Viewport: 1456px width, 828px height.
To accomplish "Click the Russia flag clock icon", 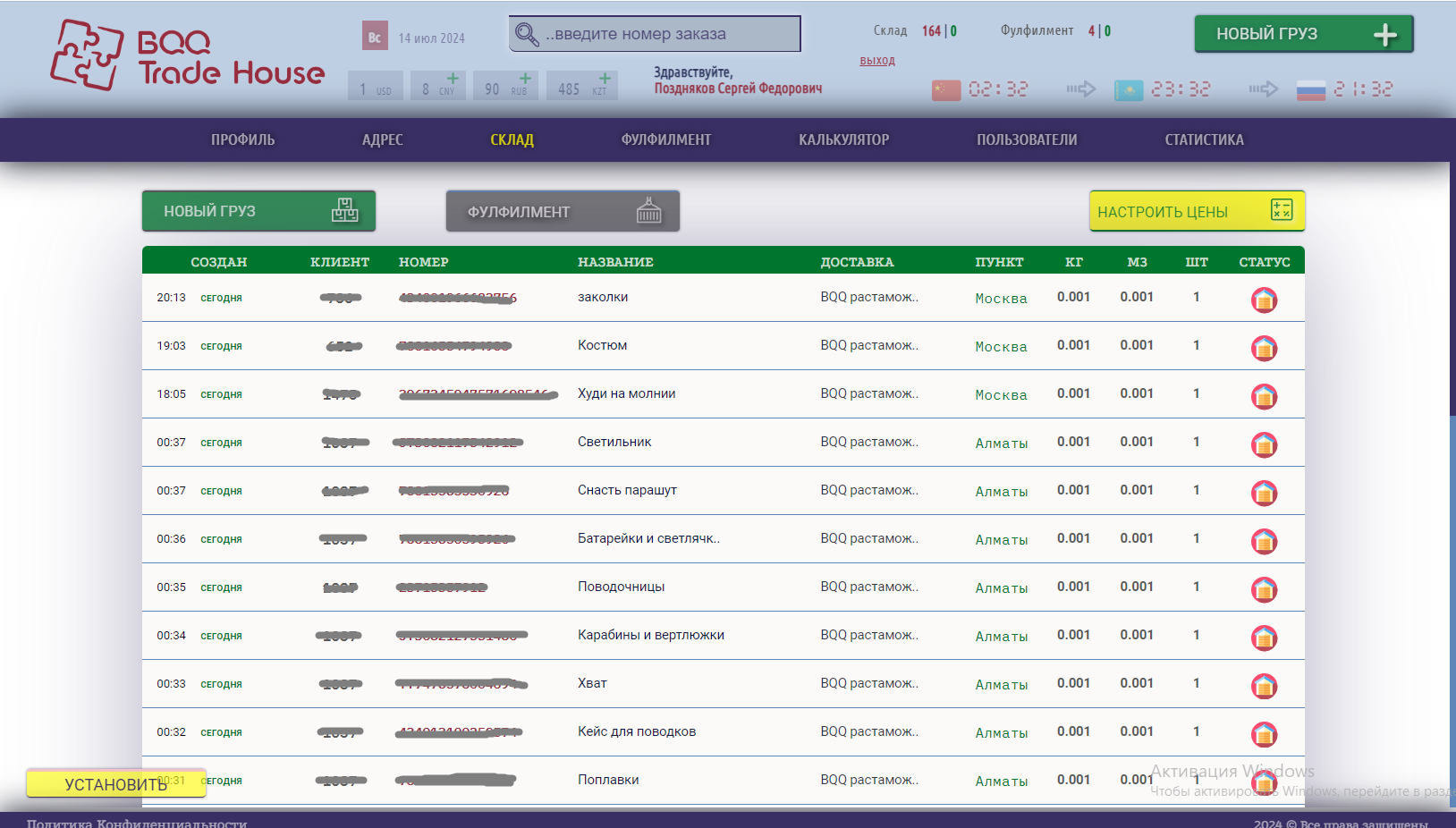I will pos(1311,89).
